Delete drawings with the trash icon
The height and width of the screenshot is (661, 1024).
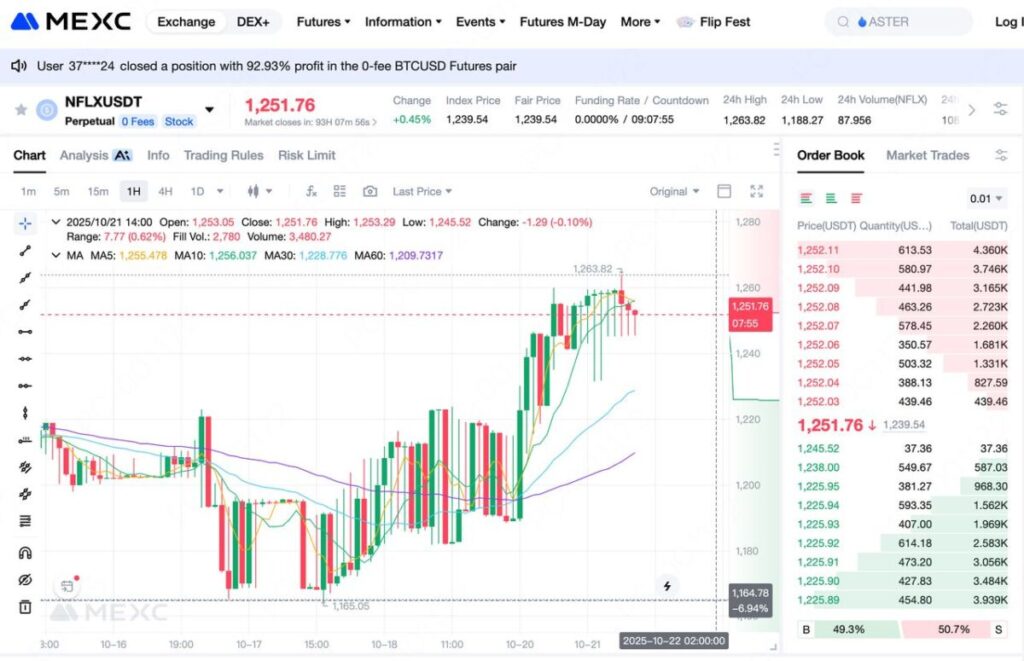coord(25,607)
